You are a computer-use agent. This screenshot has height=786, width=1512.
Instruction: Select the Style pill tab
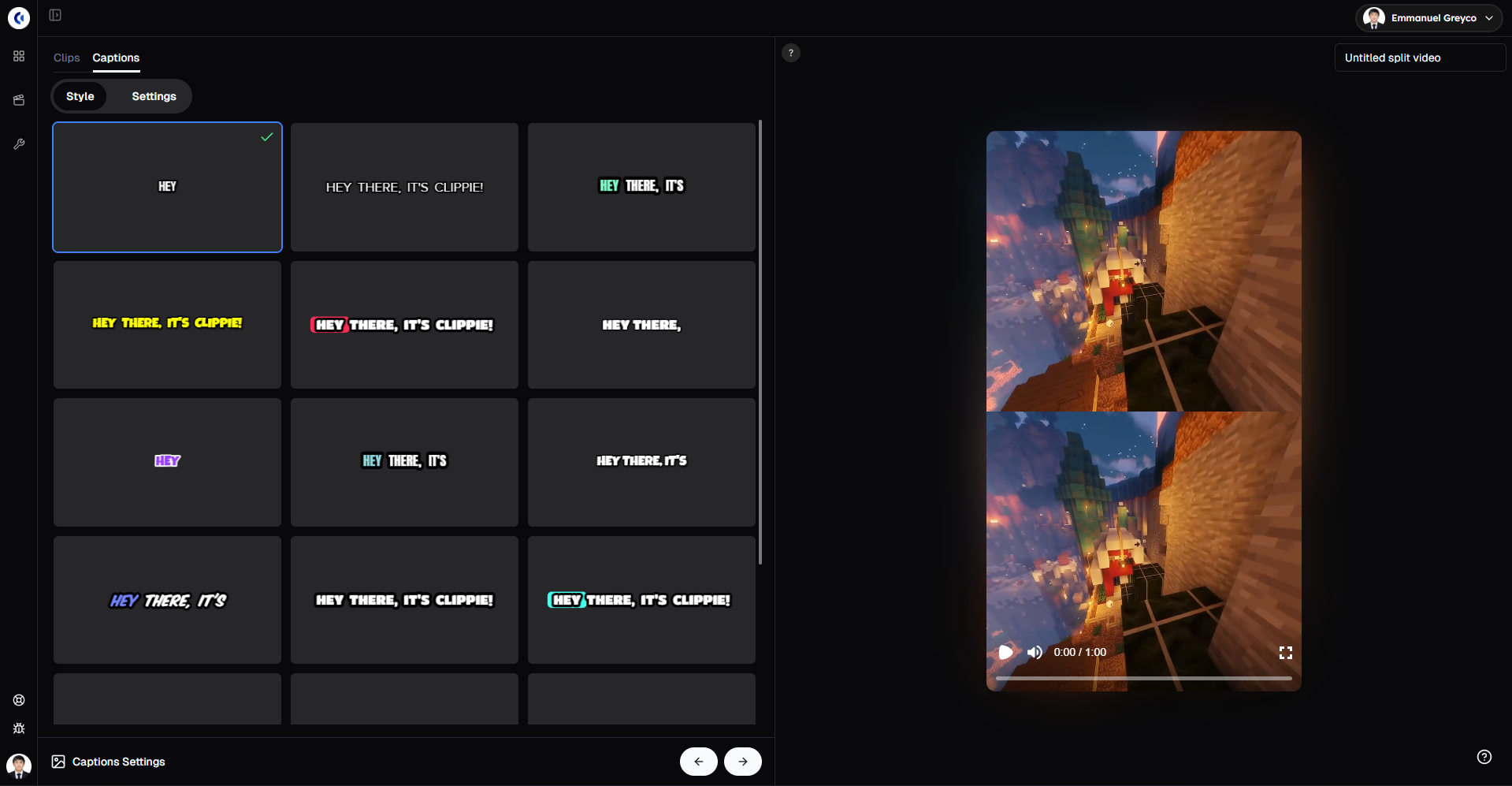[x=80, y=96]
